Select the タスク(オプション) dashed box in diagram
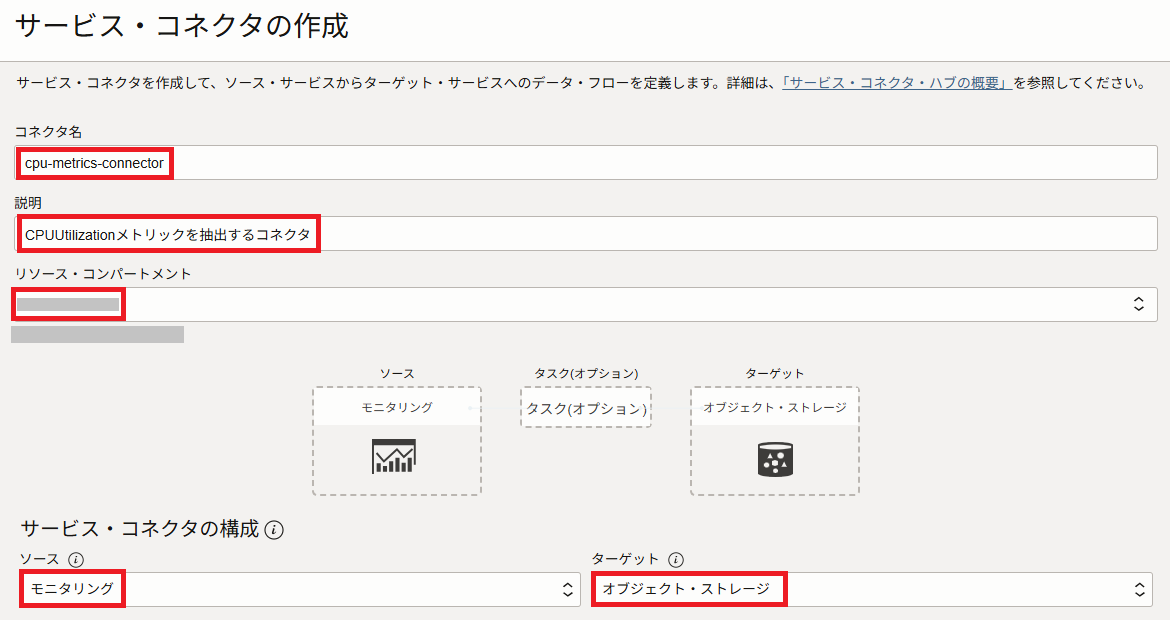 586,408
